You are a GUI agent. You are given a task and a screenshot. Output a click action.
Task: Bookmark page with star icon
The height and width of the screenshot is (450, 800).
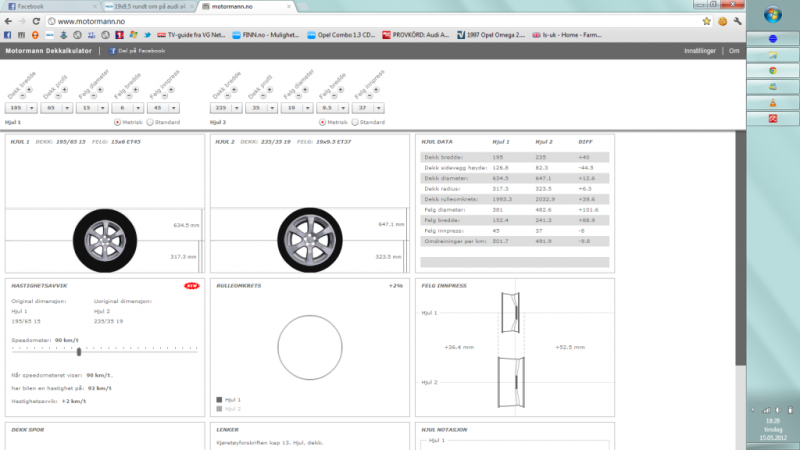[x=707, y=20]
